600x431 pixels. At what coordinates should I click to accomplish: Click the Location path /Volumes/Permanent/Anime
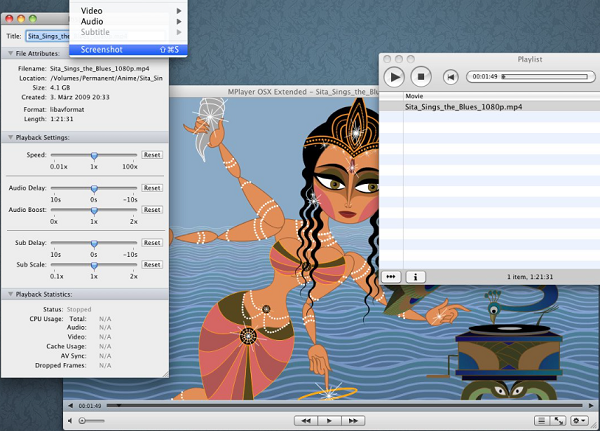tap(106, 78)
